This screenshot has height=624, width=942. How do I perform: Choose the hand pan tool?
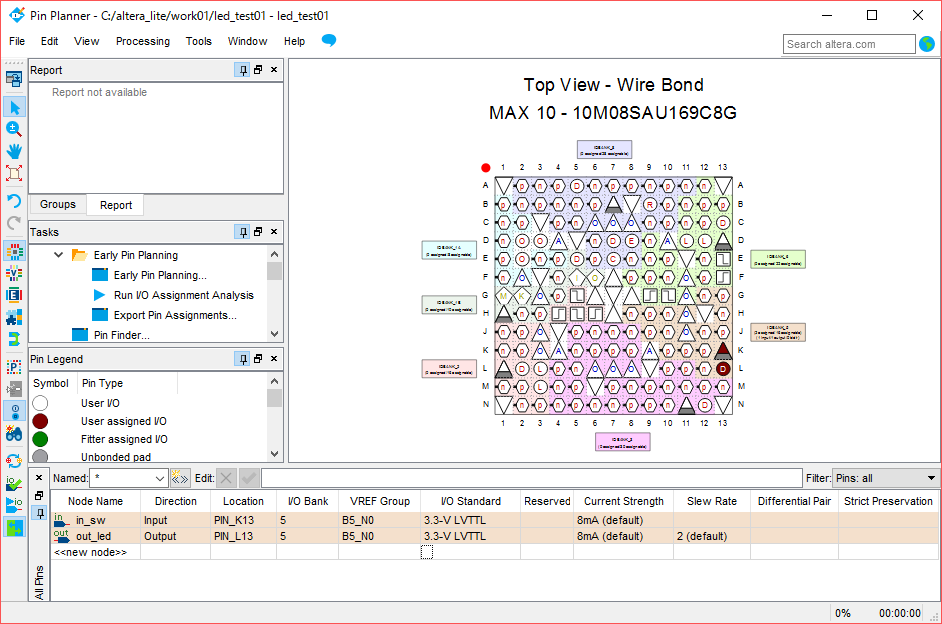tap(14, 151)
